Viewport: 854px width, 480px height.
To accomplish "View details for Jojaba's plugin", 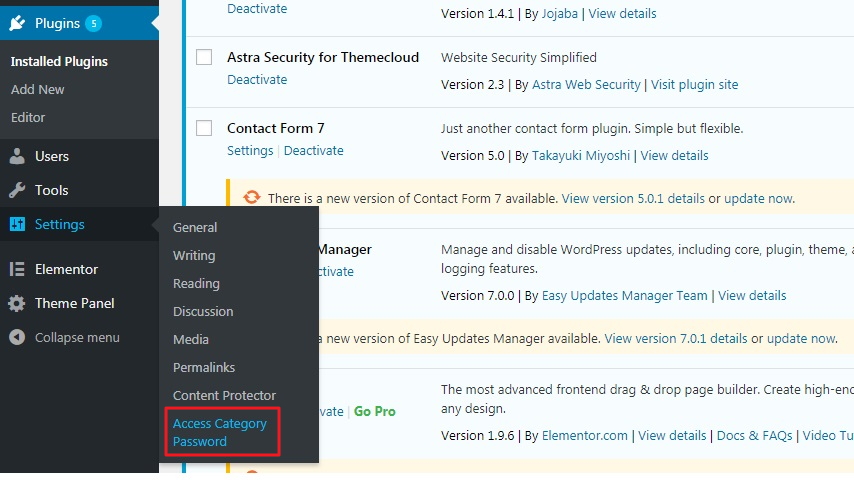I will point(622,14).
